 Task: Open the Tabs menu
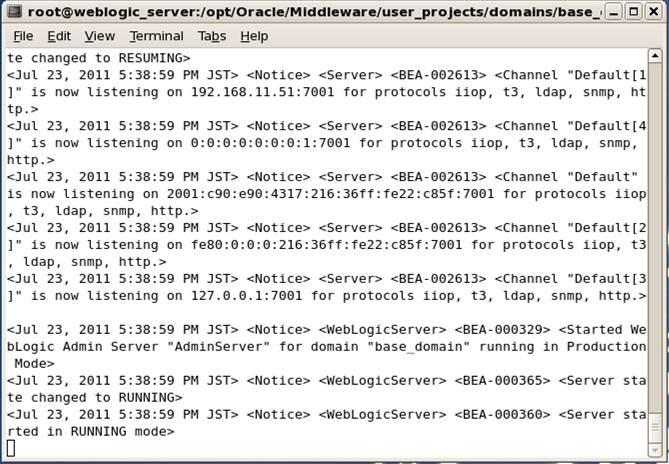[x=212, y=36]
